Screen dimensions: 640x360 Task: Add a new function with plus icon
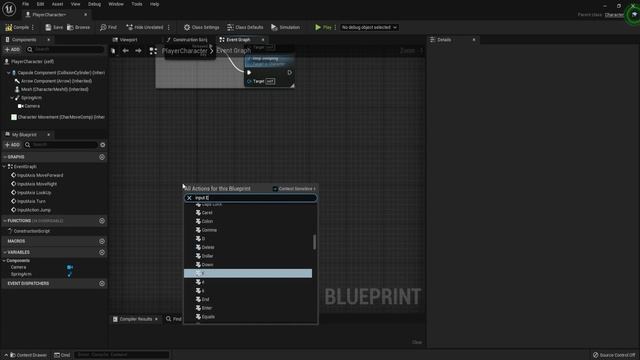click(102, 221)
